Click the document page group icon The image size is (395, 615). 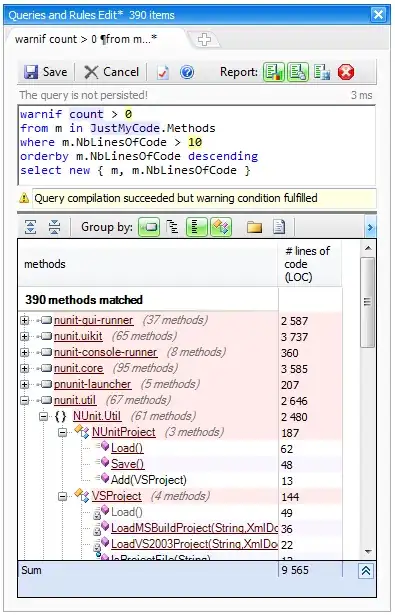tap(279, 227)
